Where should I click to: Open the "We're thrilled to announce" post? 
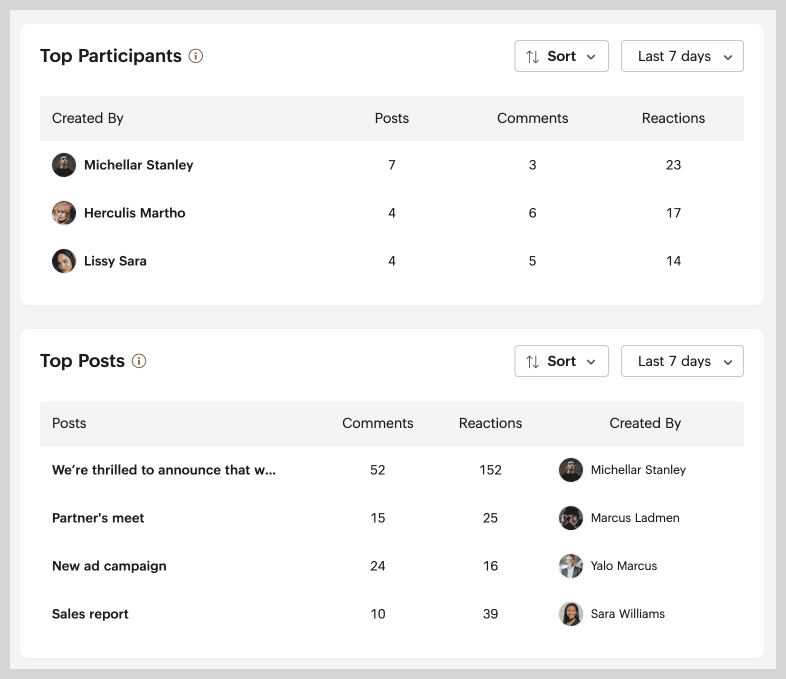[x=164, y=470]
